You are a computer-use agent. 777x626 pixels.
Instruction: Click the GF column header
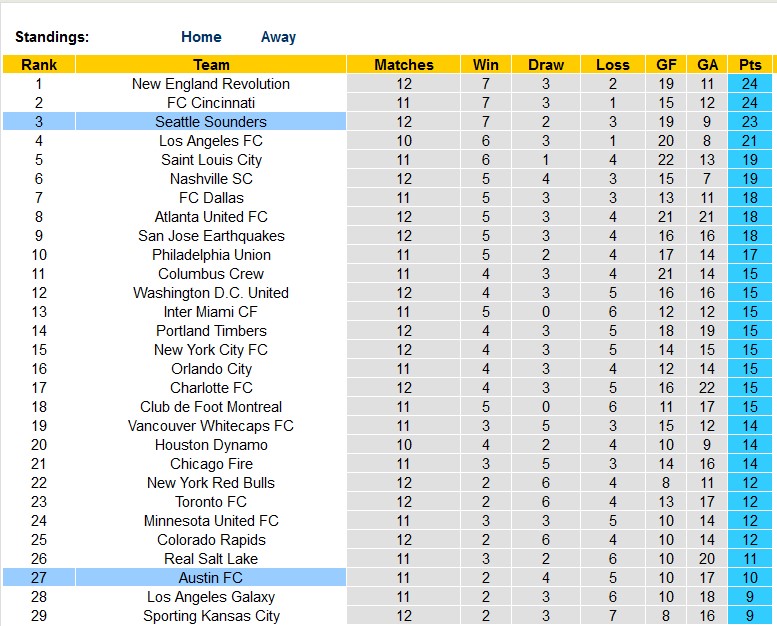click(666, 65)
